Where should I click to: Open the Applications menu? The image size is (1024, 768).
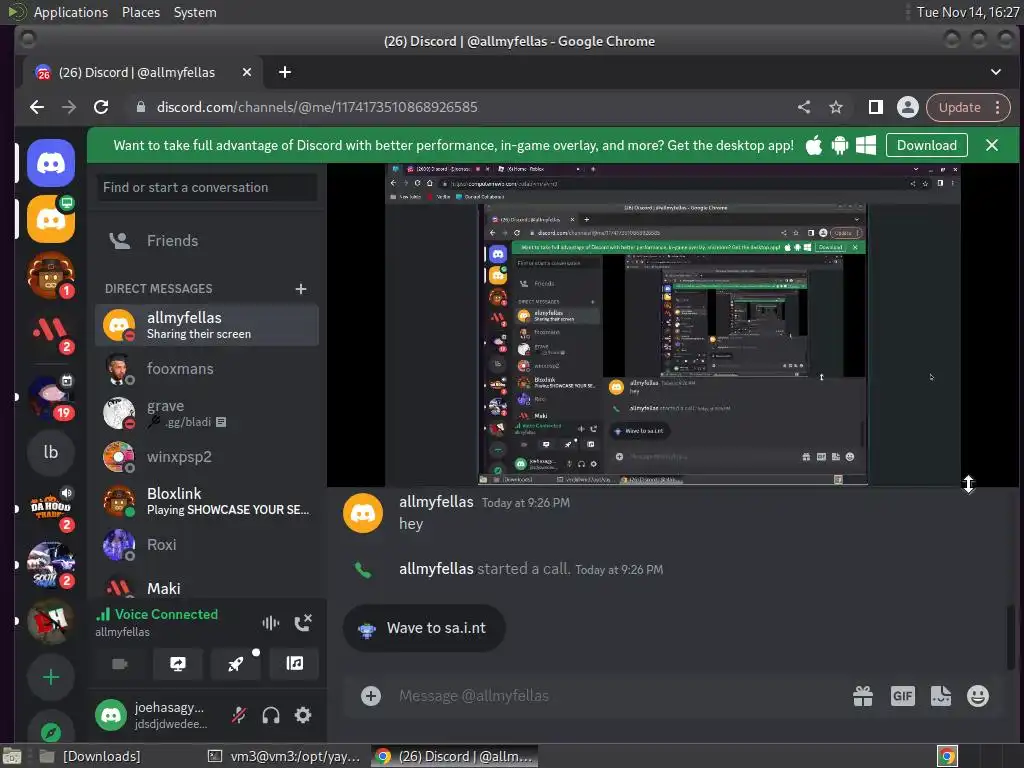[71, 12]
